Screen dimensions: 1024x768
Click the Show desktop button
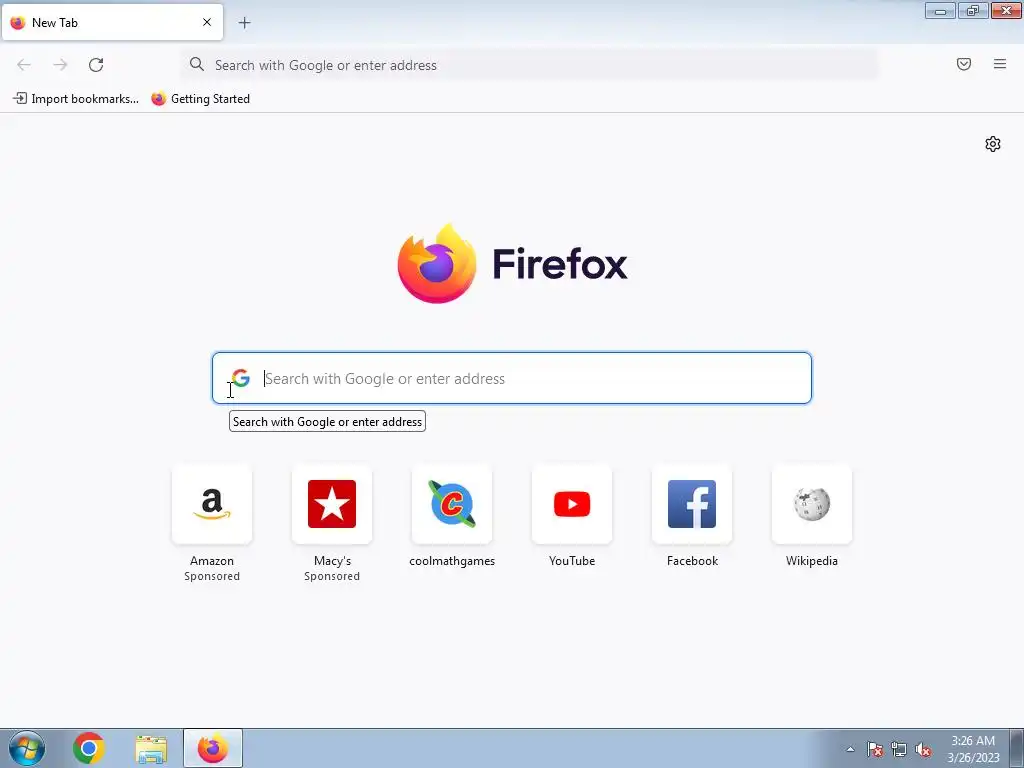coord(1017,748)
